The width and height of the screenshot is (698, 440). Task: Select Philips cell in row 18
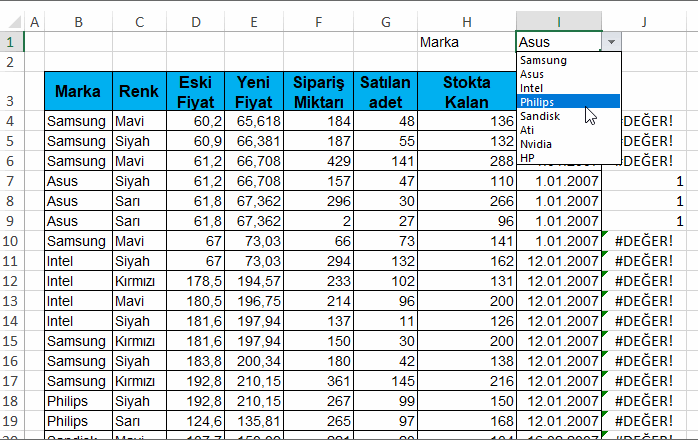[78, 401]
